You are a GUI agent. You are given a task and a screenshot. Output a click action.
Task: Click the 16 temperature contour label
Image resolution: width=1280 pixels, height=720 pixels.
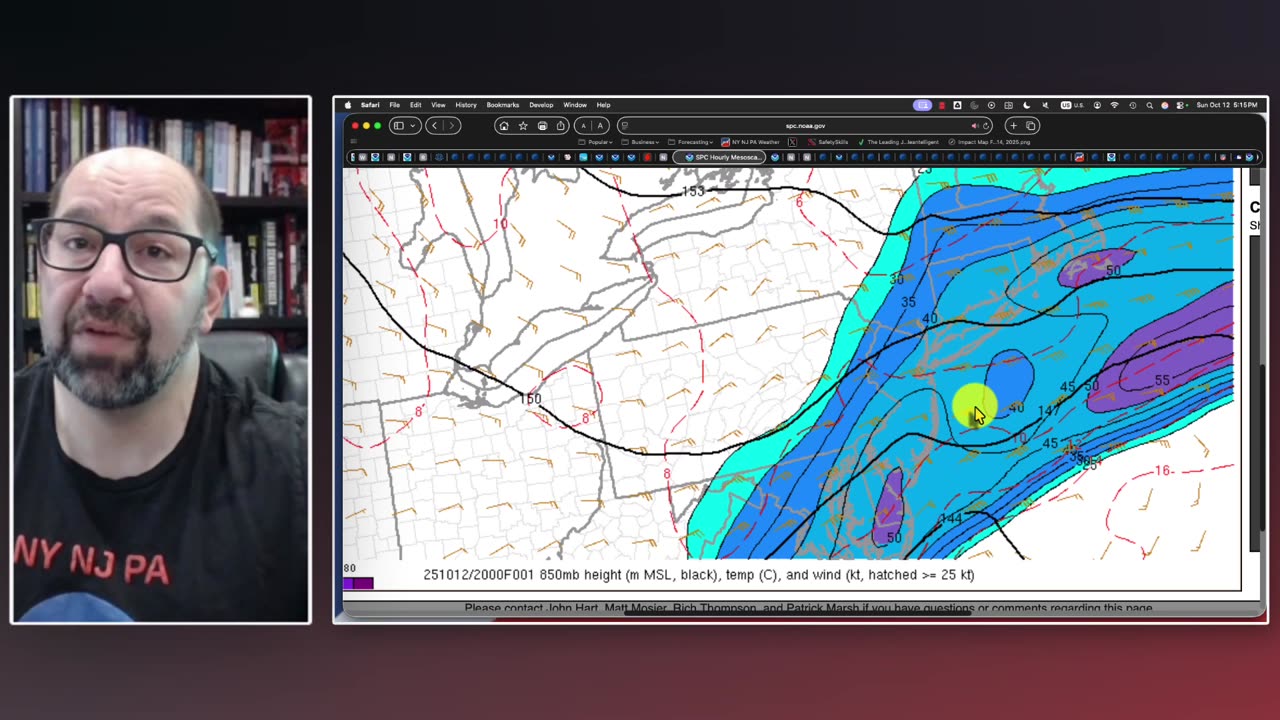[1162, 471]
